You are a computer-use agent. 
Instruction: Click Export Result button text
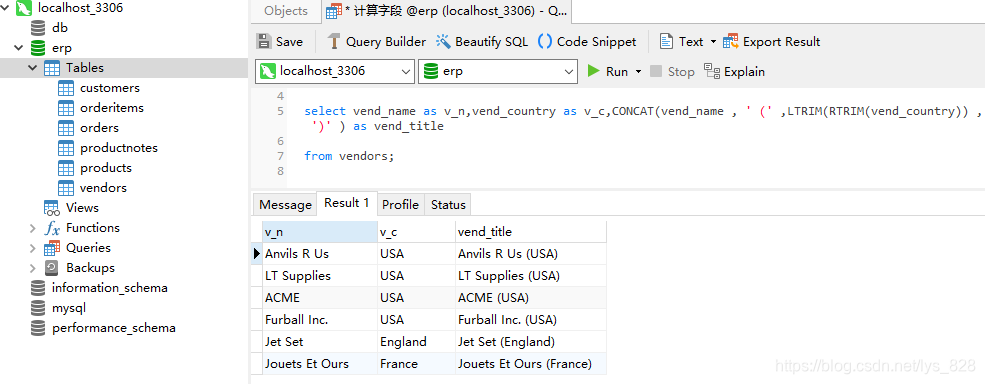[781, 42]
